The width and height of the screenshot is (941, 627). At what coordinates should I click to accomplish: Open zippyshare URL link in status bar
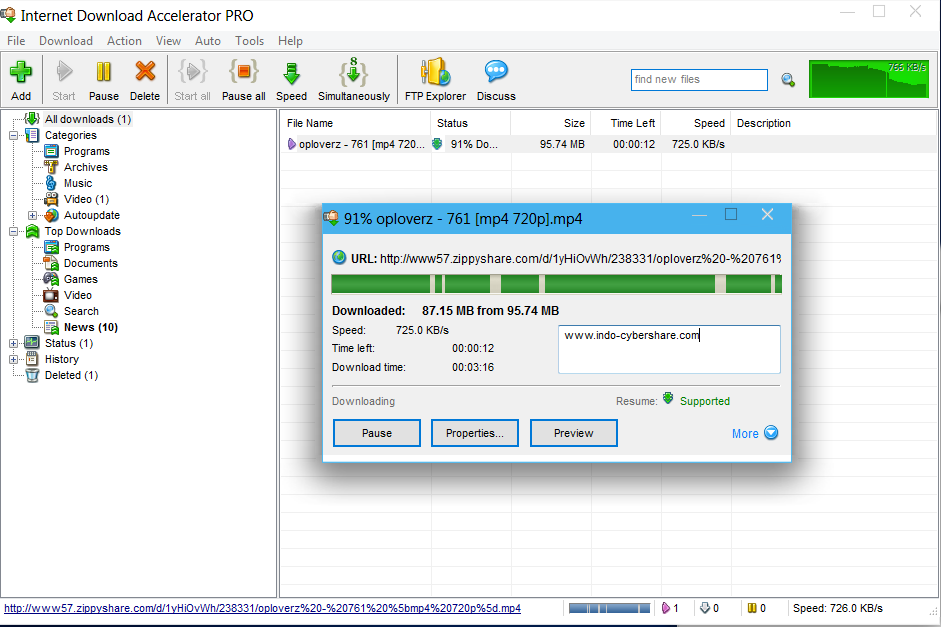click(x=262, y=608)
